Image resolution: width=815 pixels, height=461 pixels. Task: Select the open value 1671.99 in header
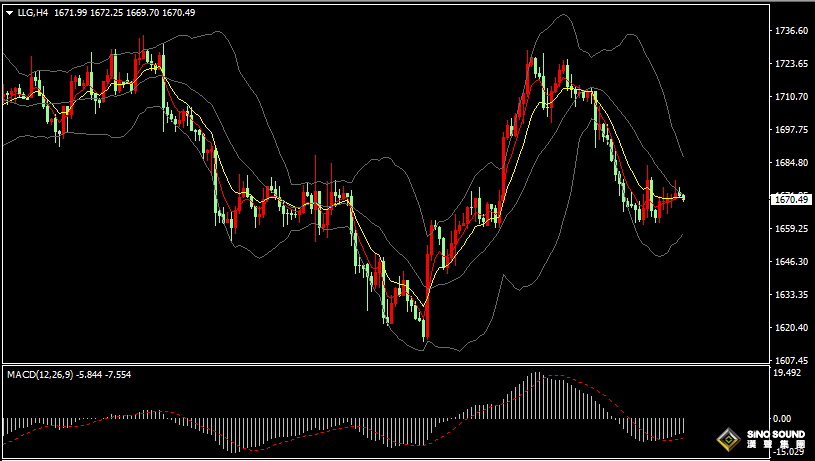(71, 12)
